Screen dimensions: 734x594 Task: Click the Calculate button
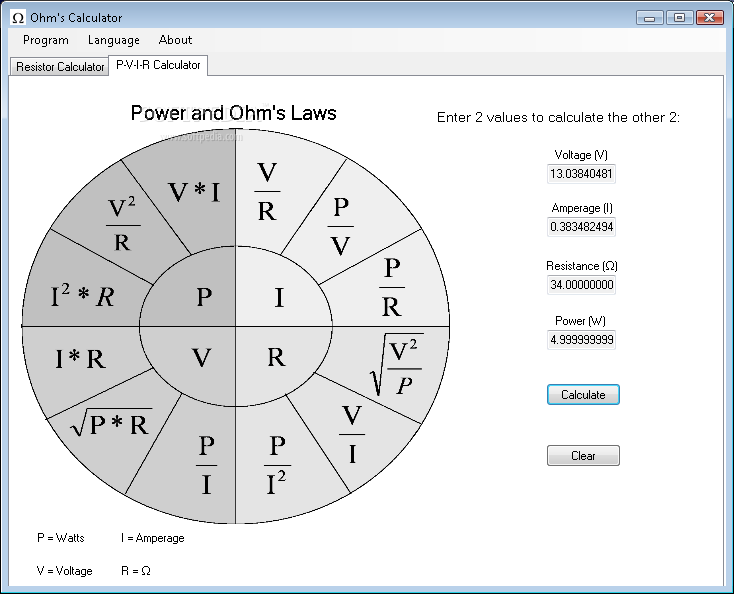pyautogui.click(x=583, y=395)
